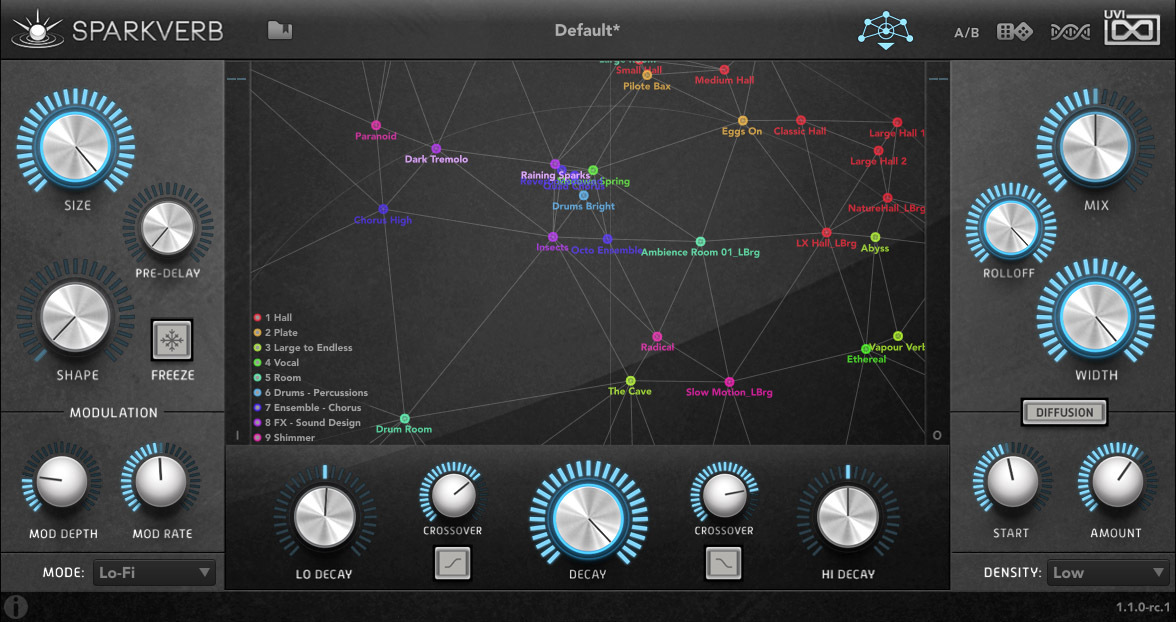Click the randomize dice icon

tap(1014, 32)
